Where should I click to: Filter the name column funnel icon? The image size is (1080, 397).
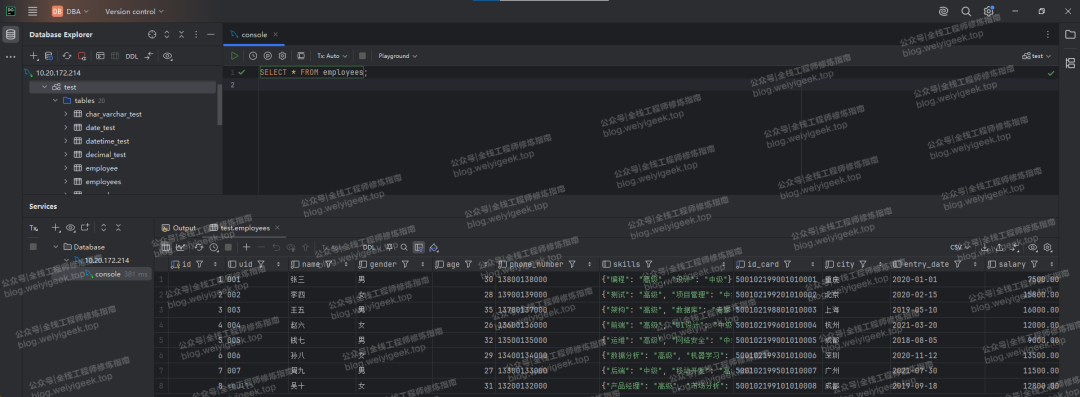tap(329, 264)
